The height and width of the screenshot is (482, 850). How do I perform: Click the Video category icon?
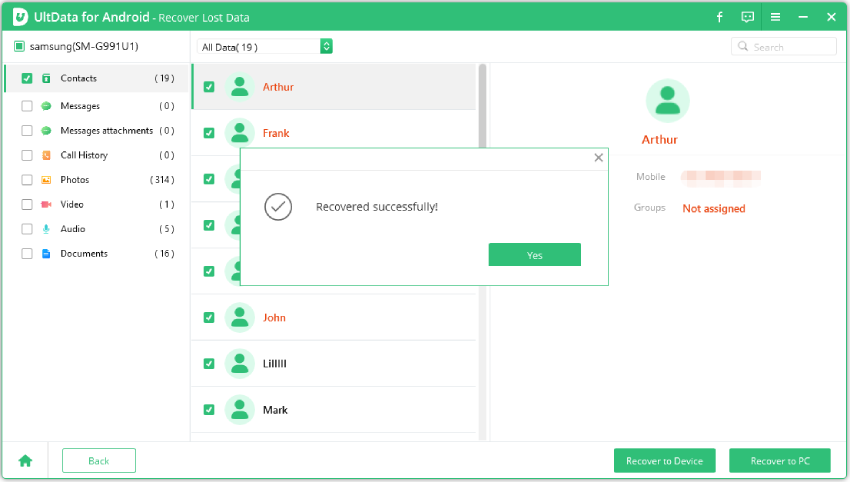[x=46, y=204]
